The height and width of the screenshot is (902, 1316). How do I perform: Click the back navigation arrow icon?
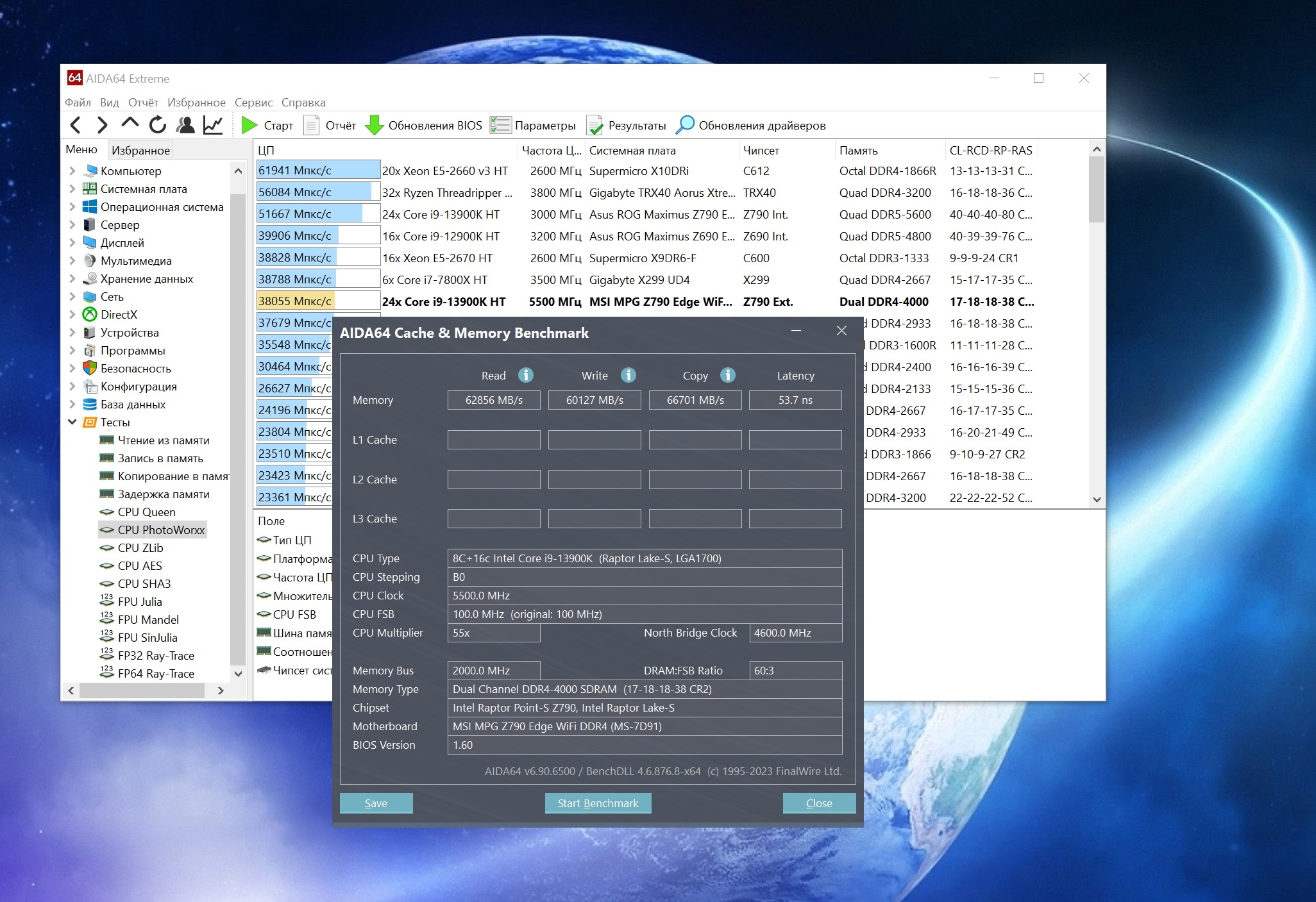(x=76, y=125)
